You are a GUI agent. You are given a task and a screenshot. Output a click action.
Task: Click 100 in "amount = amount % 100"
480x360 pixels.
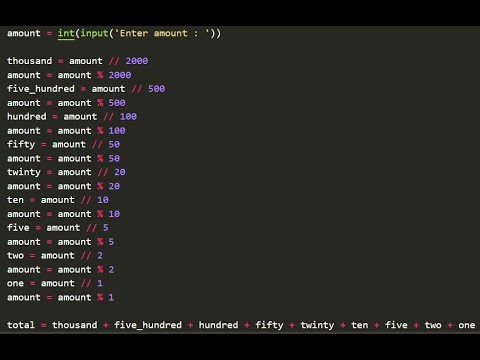click(117, 131)
